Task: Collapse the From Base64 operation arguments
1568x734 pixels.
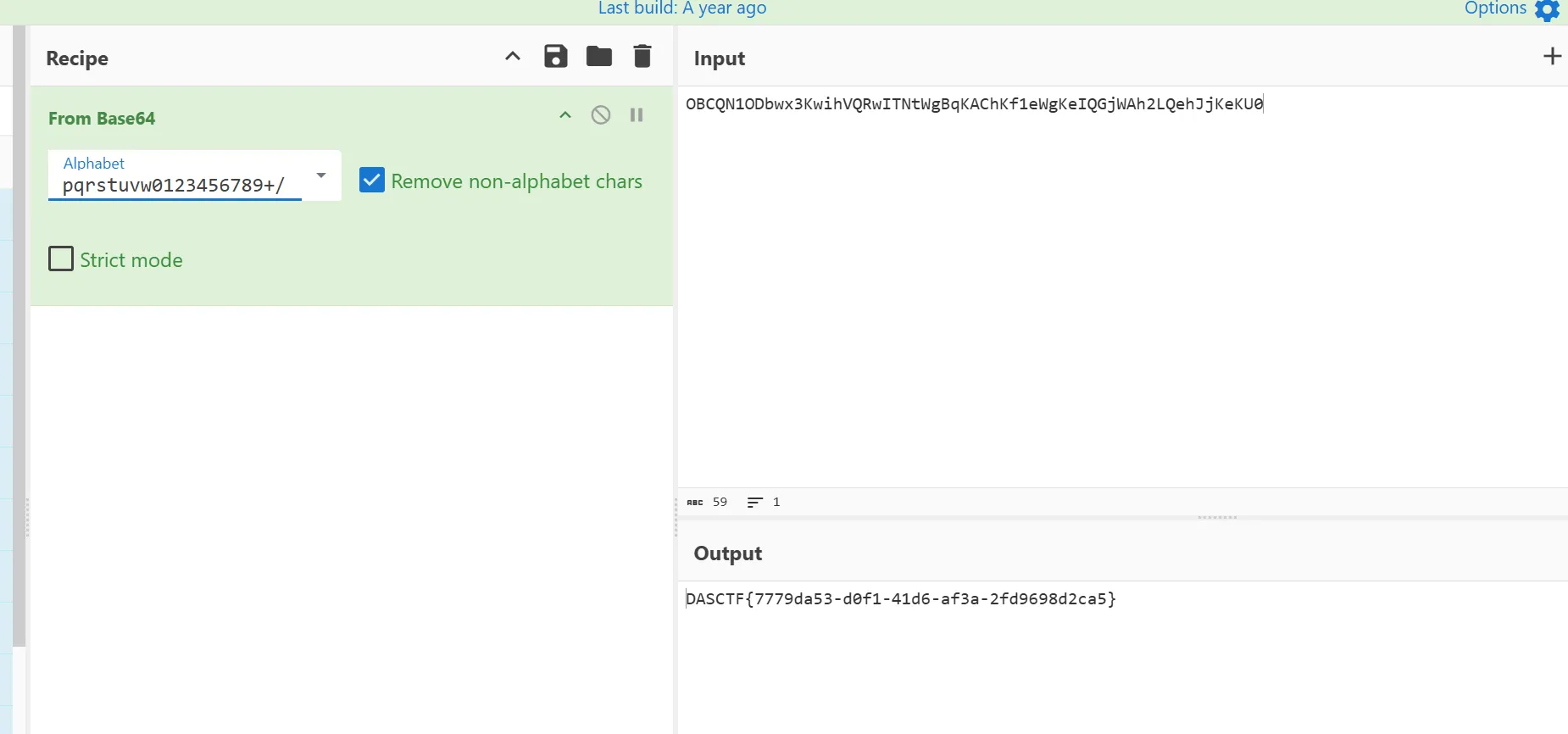Action: click(565, 115)
